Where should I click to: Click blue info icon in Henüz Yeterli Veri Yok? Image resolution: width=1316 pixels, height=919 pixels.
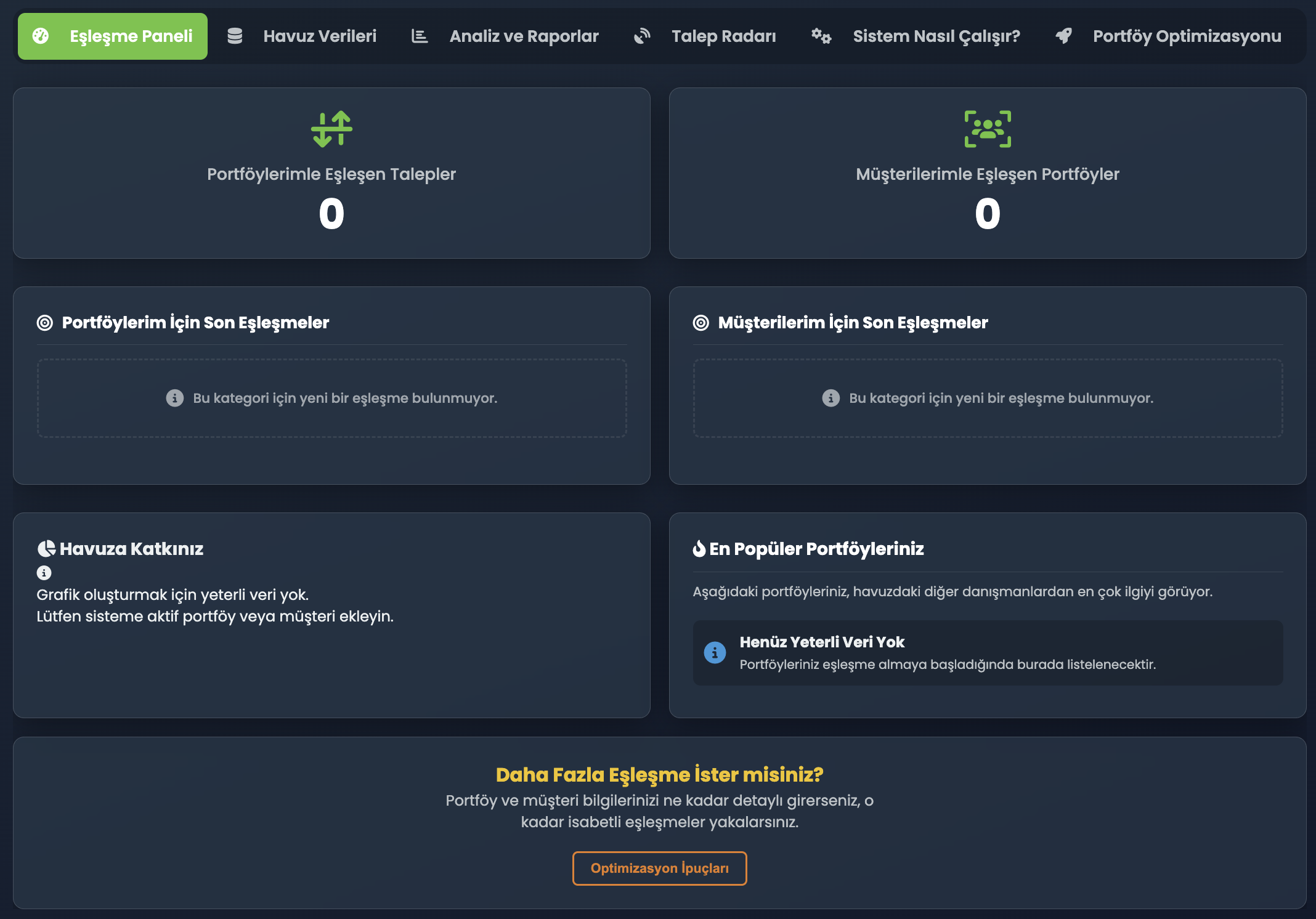tap(715, 653)
